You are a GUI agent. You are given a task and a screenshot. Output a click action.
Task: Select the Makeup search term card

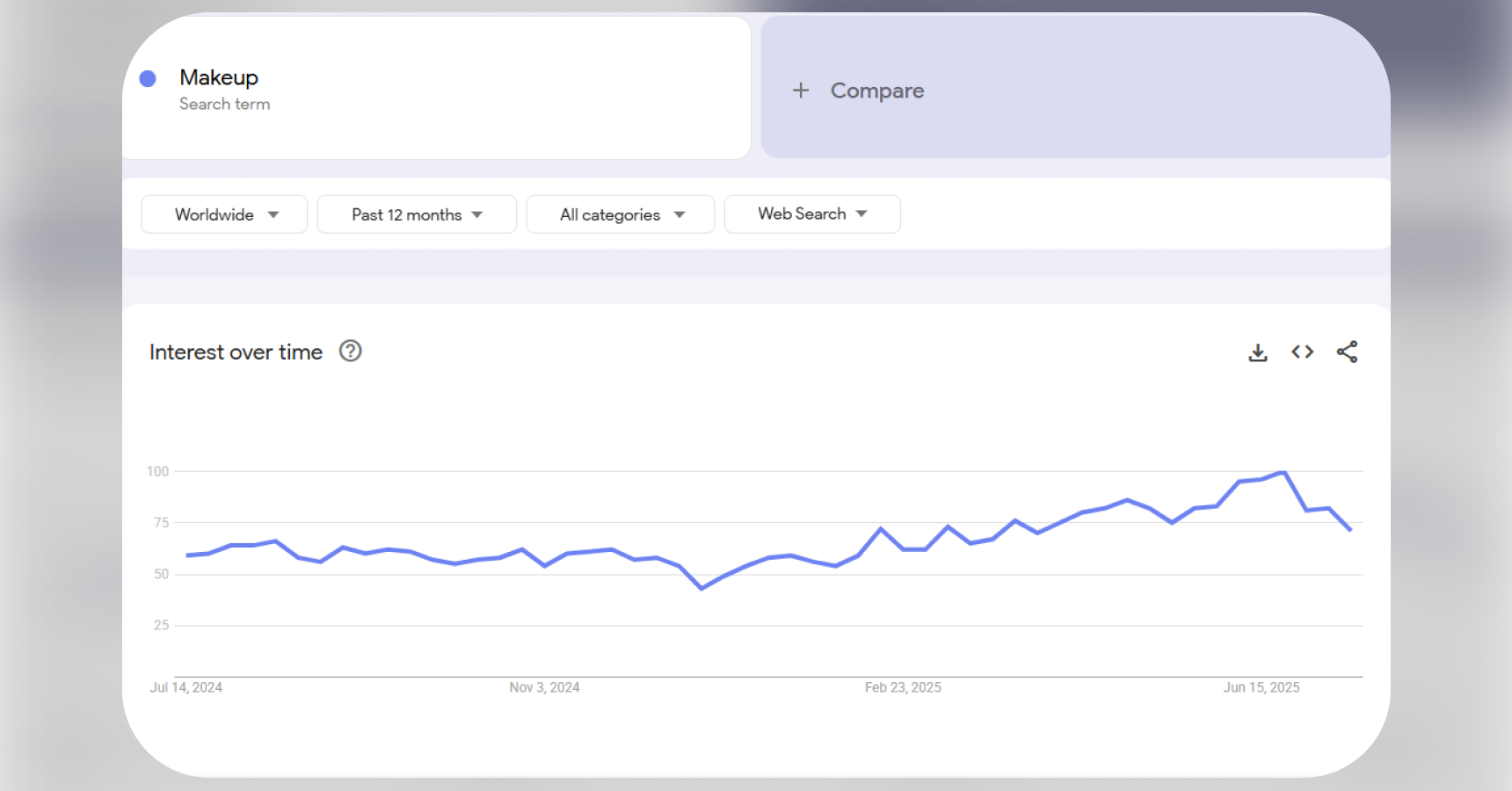point(435,88)
